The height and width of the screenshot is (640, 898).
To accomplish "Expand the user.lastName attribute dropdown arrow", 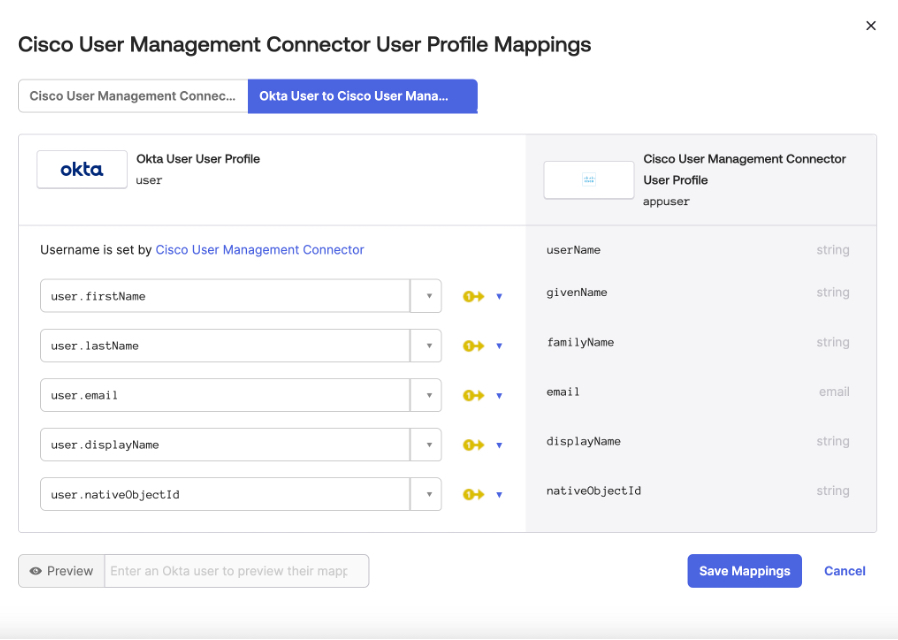I will point(426,346).
